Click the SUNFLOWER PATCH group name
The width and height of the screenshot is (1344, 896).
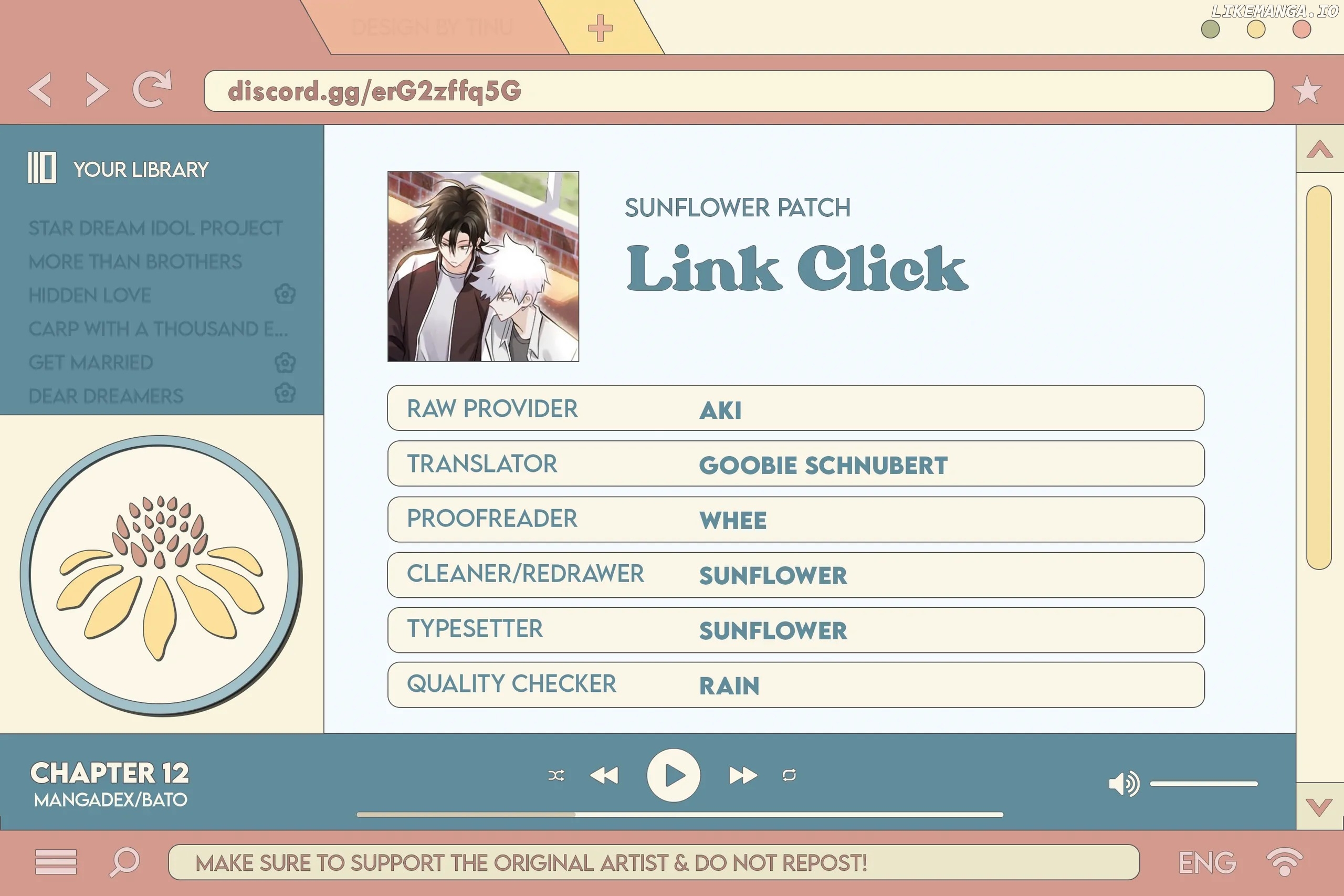tap(737, 207)
